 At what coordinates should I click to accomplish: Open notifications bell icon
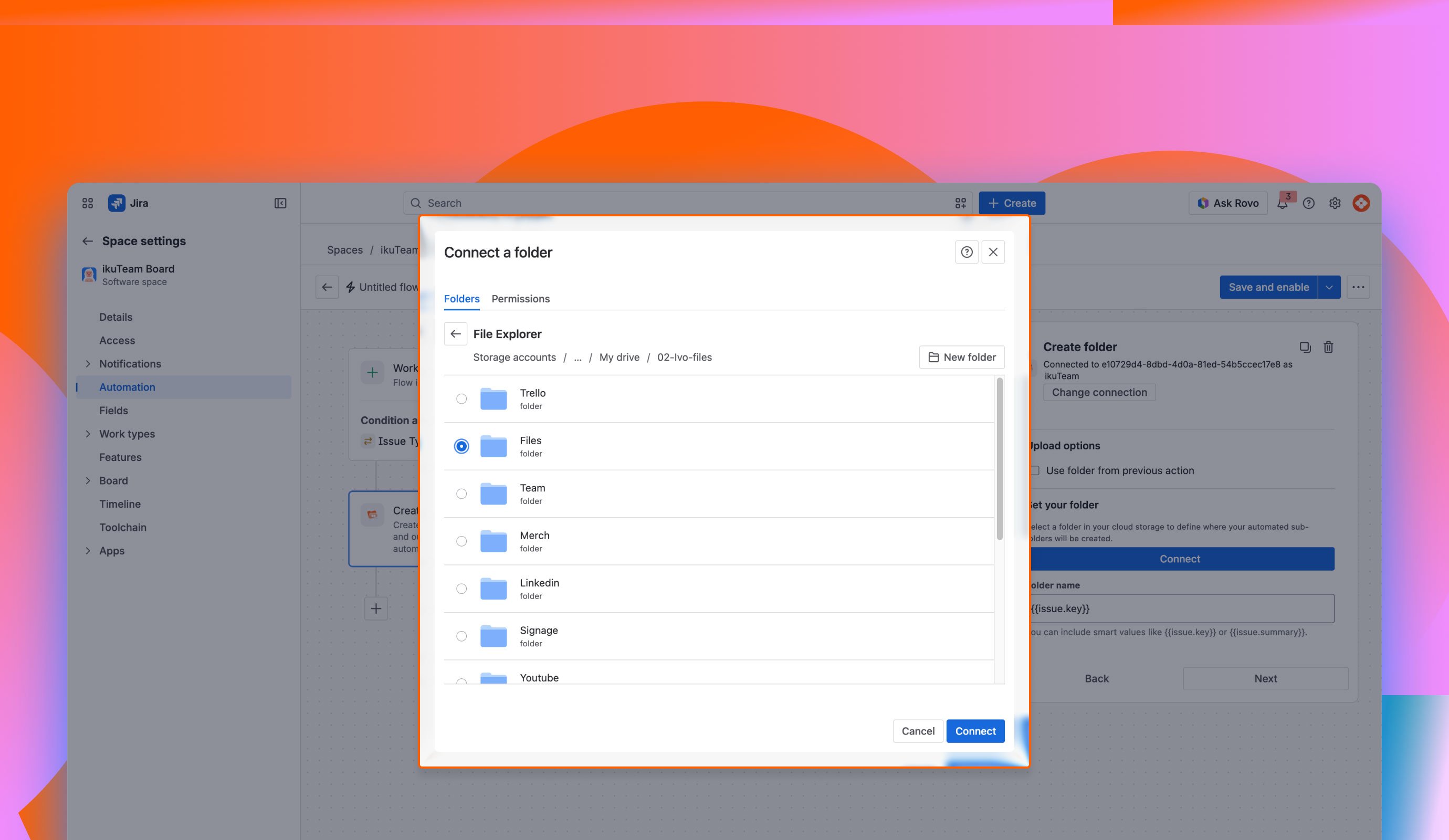(1282, 204)
